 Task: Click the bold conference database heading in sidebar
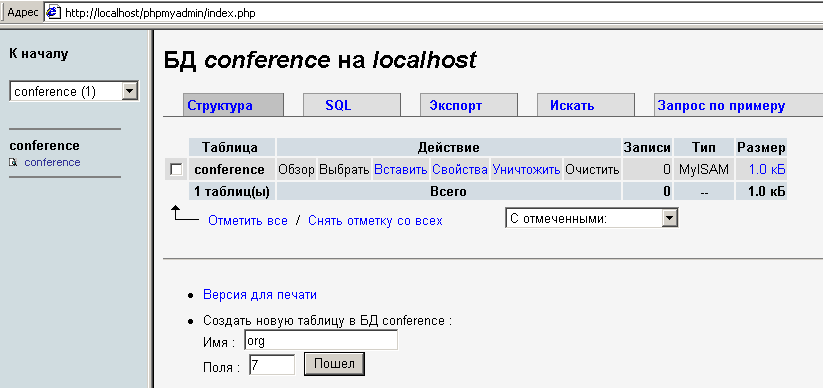(x=44, y=145)
